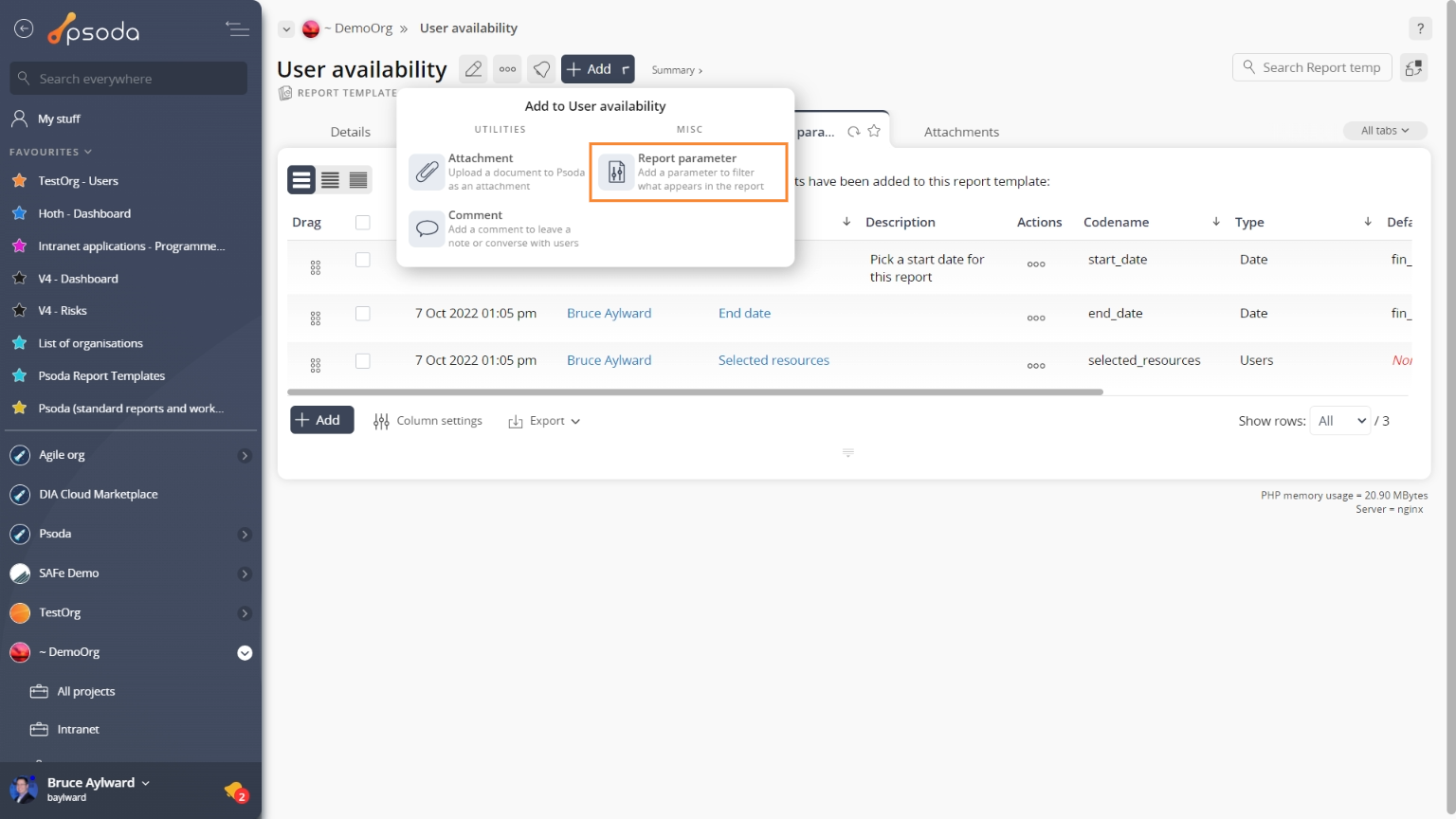Click the Search everywhere field
1456x819 pixels.
129,79
